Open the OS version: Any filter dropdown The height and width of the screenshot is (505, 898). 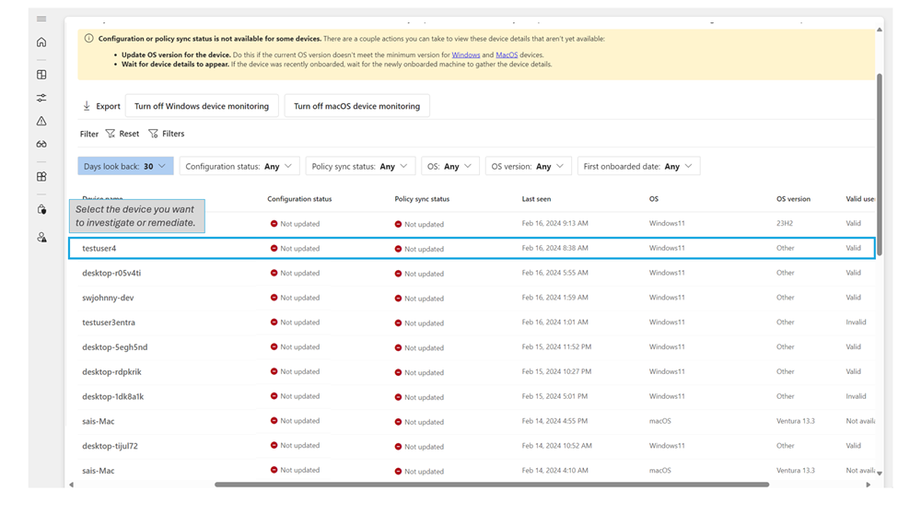[528, 166]
